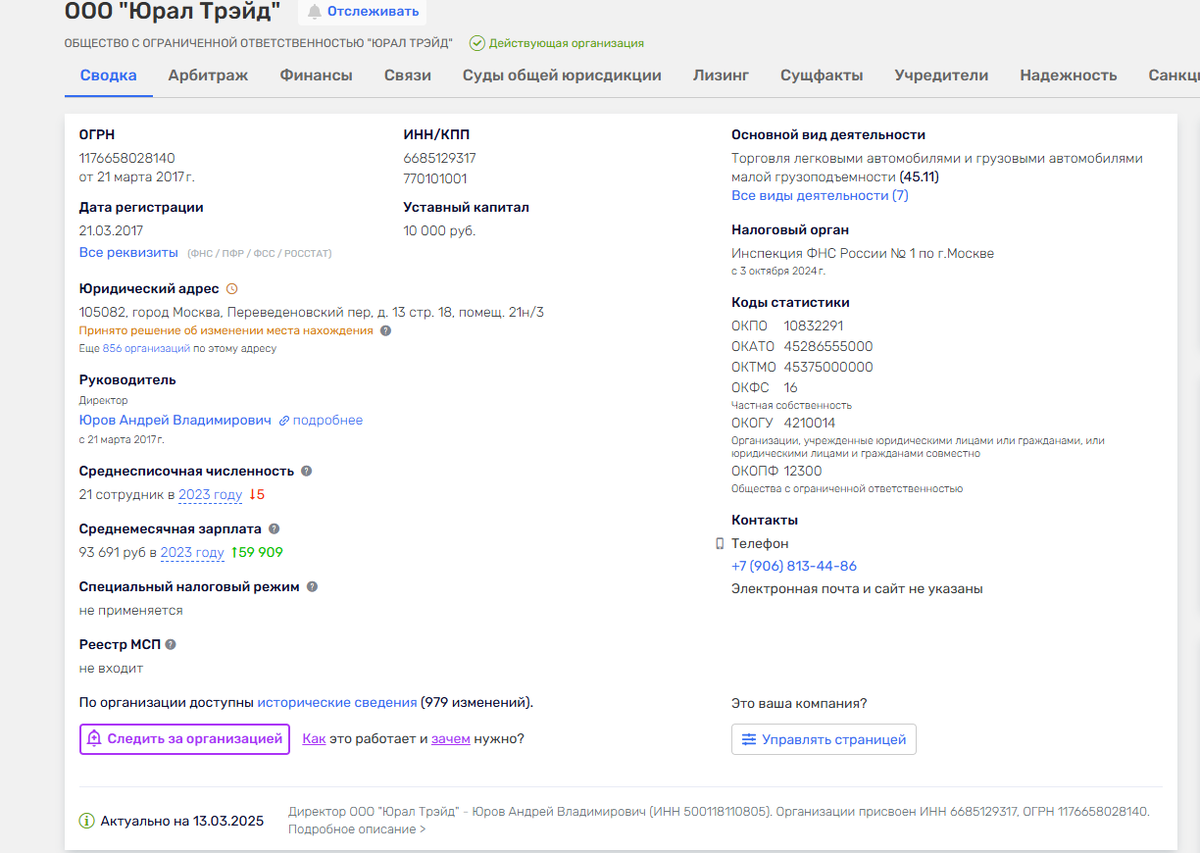Click Принято решение об изменении места нахождения
This screenshot has width=1200, height=853.
(226, 331)
